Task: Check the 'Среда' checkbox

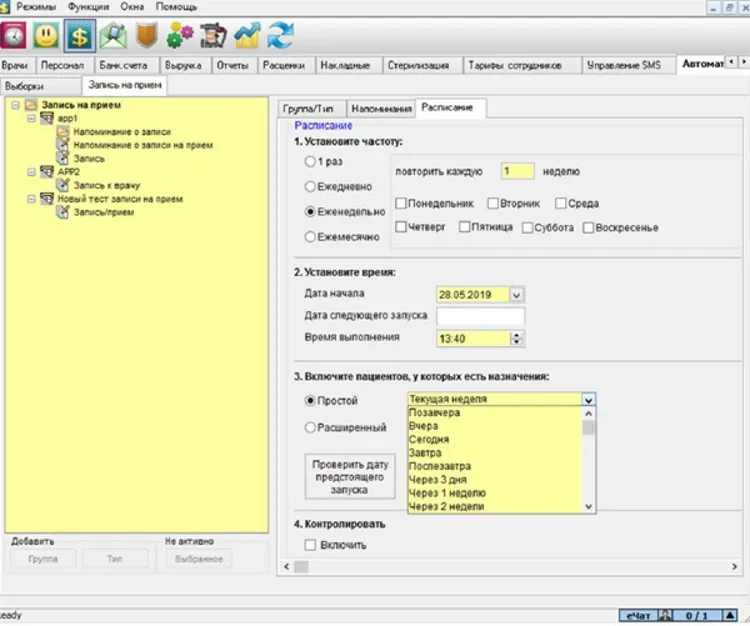Action: click(x=561, y=203)
